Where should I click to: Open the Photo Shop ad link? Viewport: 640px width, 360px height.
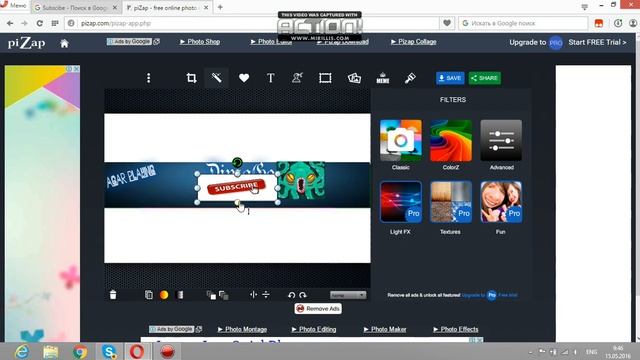pyautogui.click(x=200, y=42)
